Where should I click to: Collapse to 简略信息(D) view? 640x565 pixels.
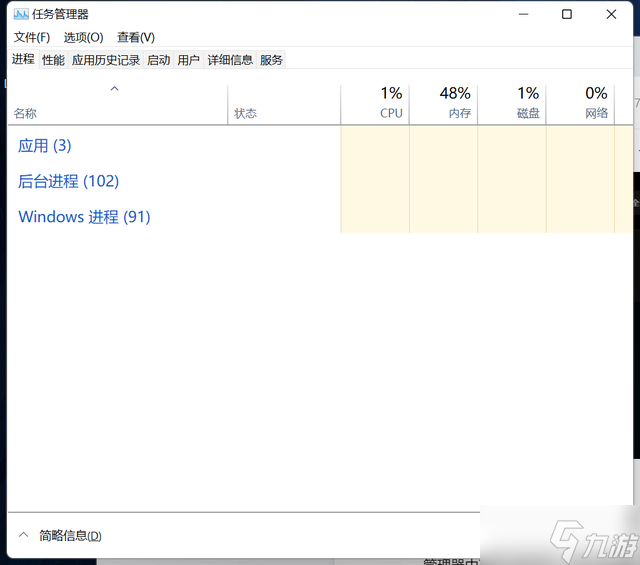[x=70, y=536]
